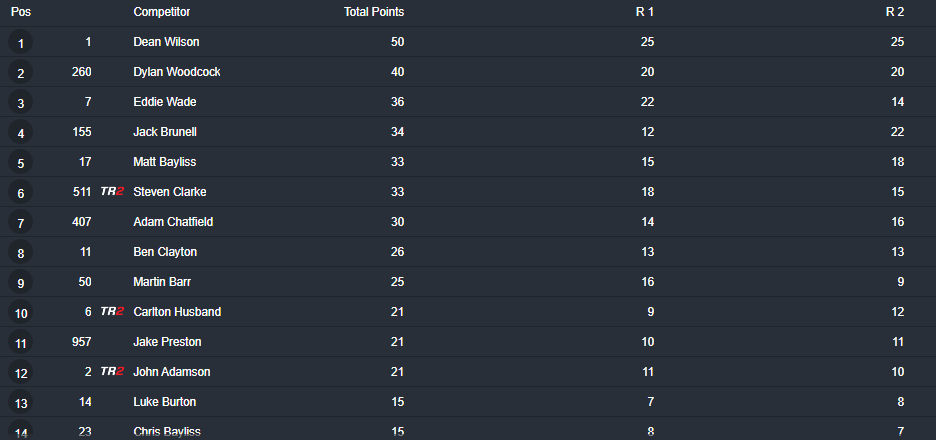This screenshot has height=440, width=936.
Task: Click the position 13 circle badge
Action: click(x=20, y=403)
